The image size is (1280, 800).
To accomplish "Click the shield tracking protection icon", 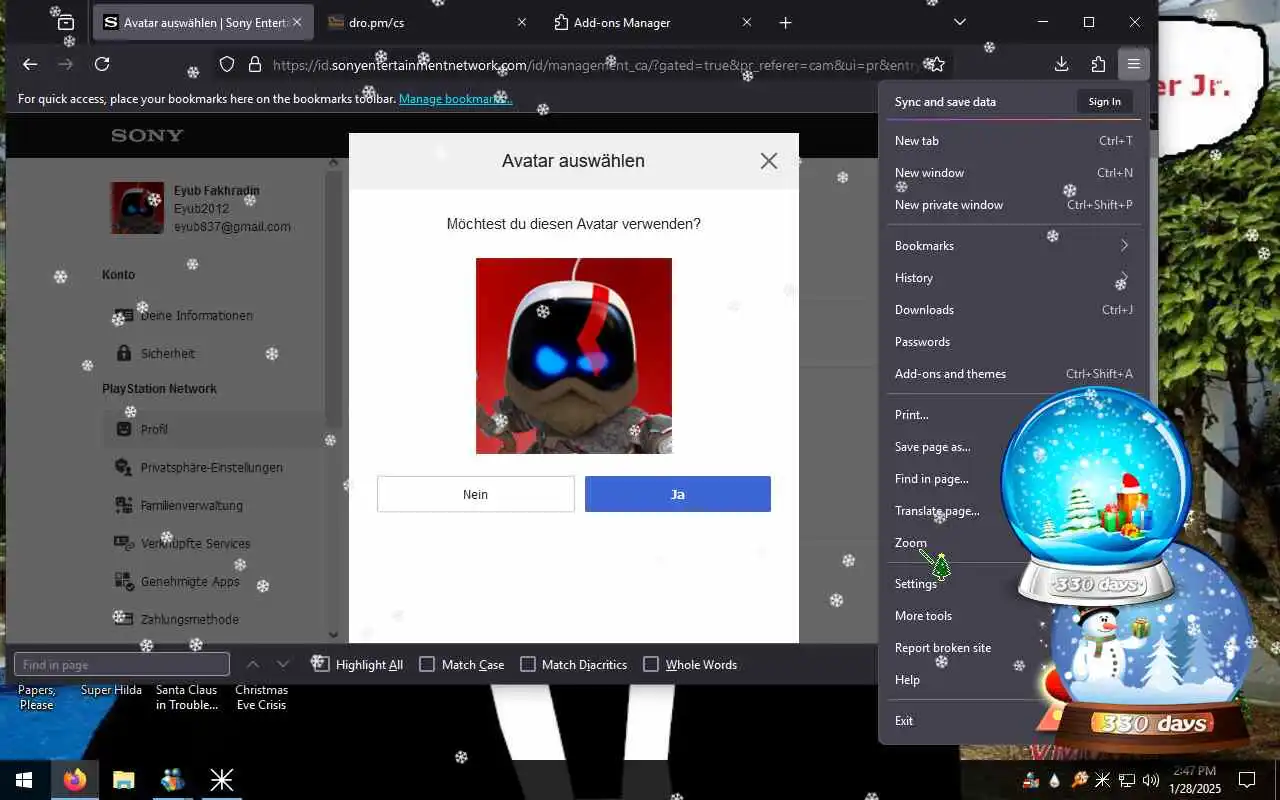I will click(227, 64).
